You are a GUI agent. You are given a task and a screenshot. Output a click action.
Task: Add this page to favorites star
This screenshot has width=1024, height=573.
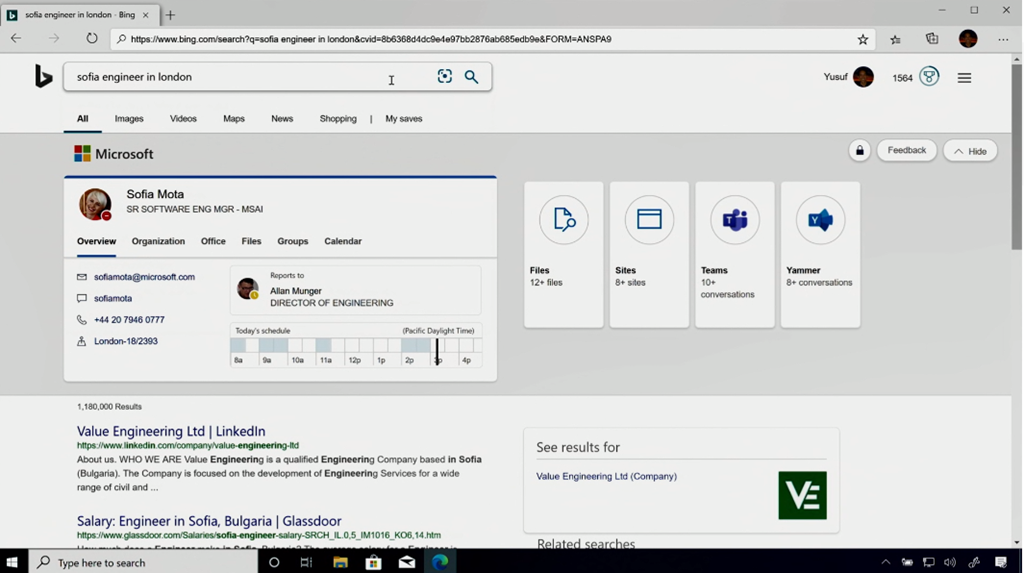[863, 39]
